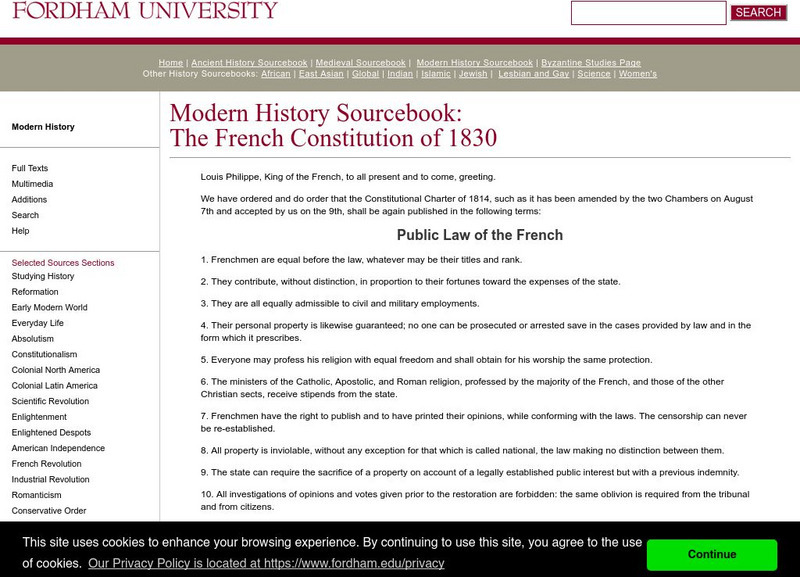
Task: Open Enlightenment section
Action: point(39,417)
